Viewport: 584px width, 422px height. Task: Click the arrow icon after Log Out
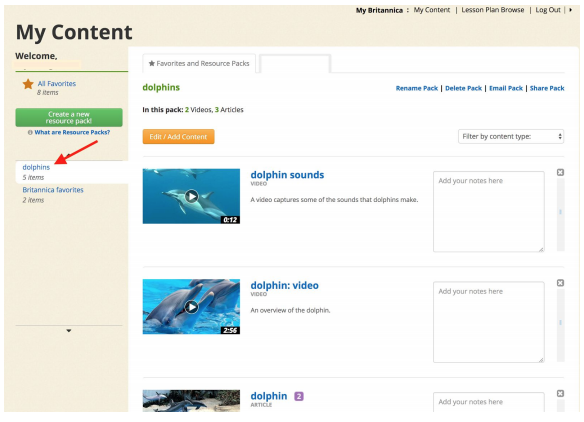pos(570,10)
